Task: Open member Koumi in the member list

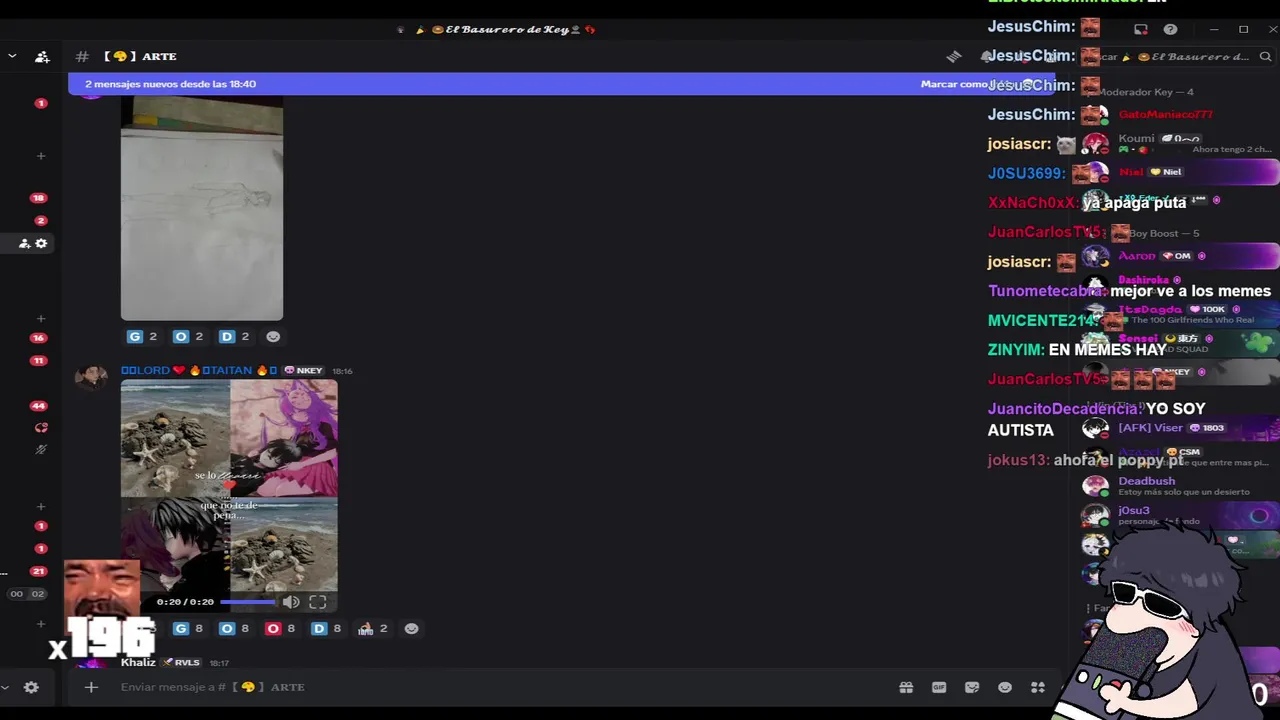Action: [x=1180, y=143]
